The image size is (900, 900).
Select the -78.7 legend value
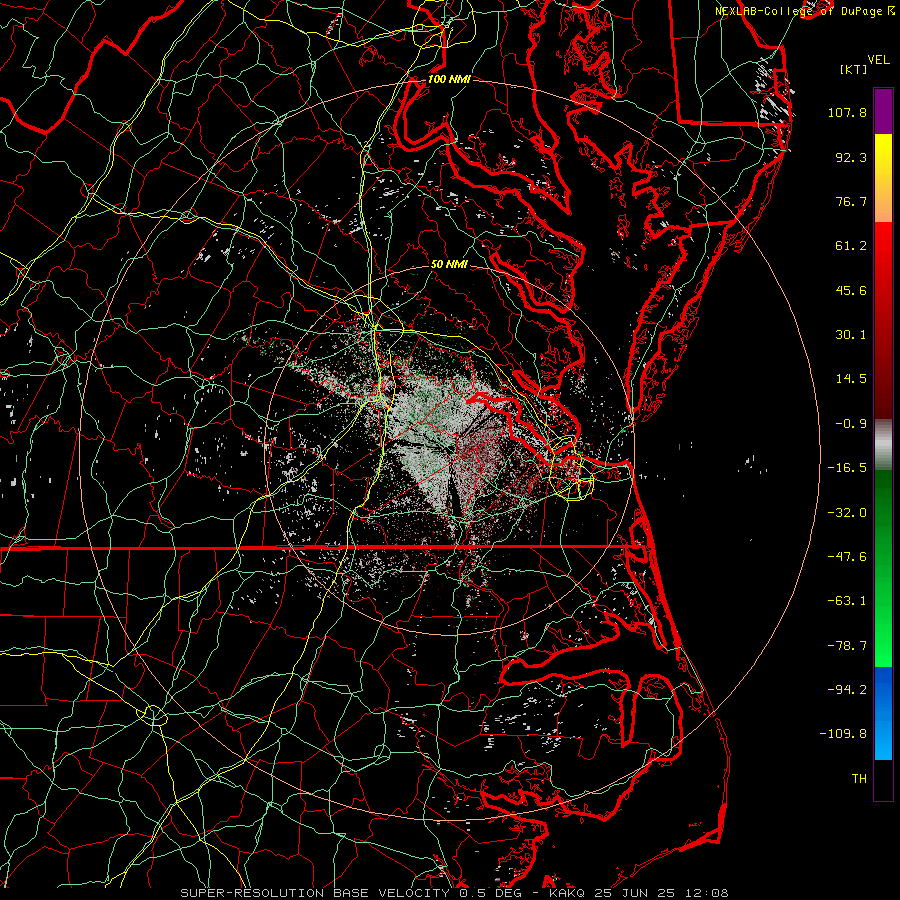pyautogui.click(x=847, y=646)
